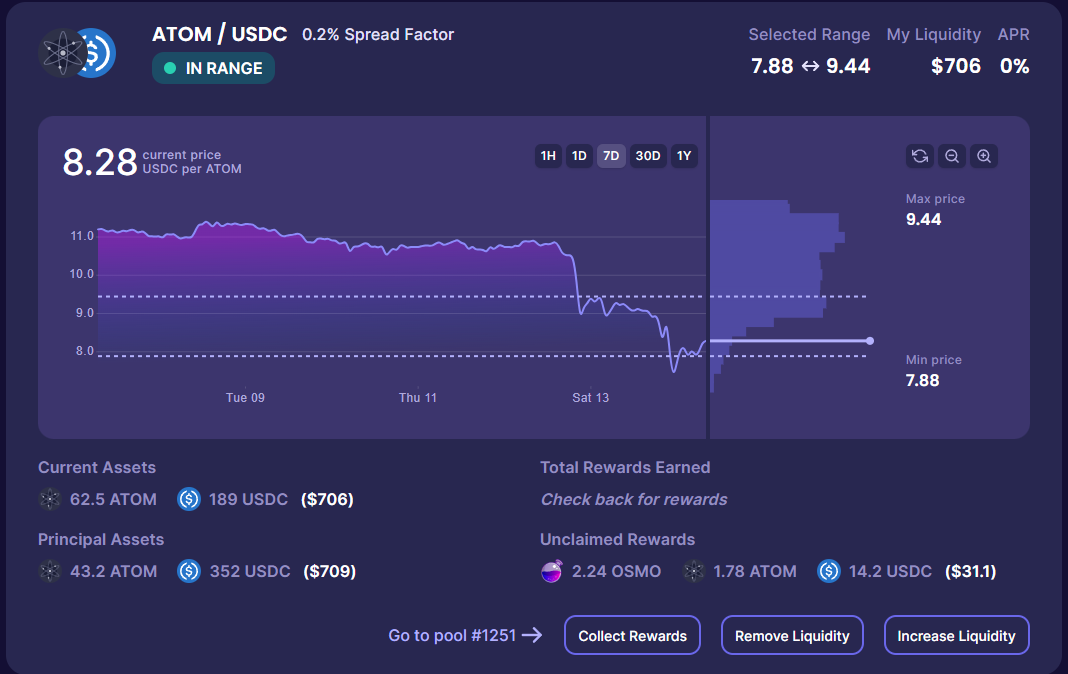Click the USDC icon in Unclaimed Rewards
The image size is (1068, 674).
[829, 571]
